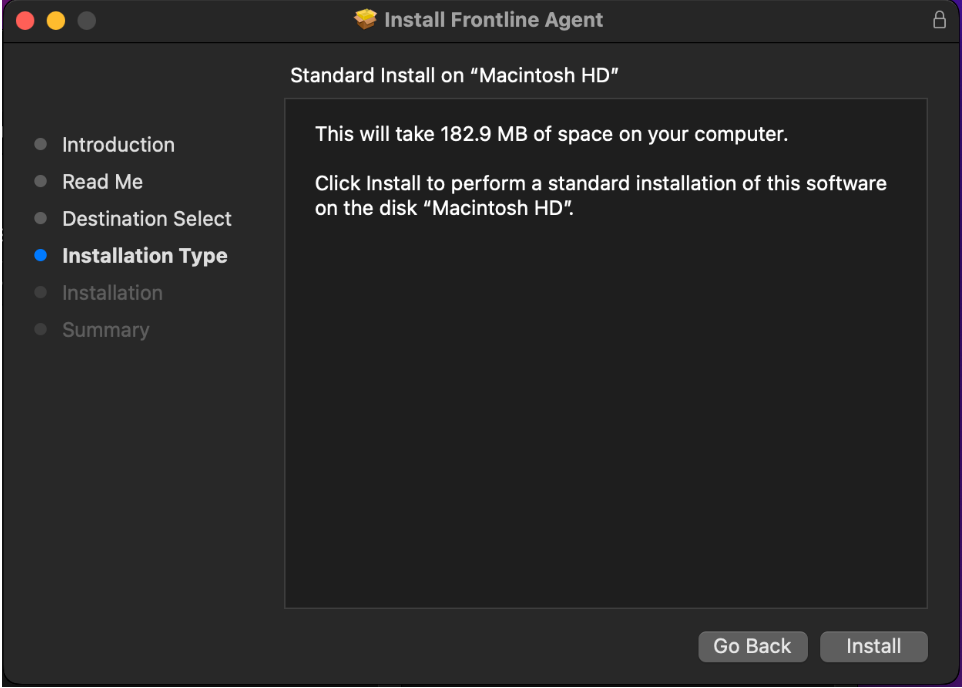The image size is (962, 688).
Task: Minimize the installer with the yellow button
Action: [55, 20]
